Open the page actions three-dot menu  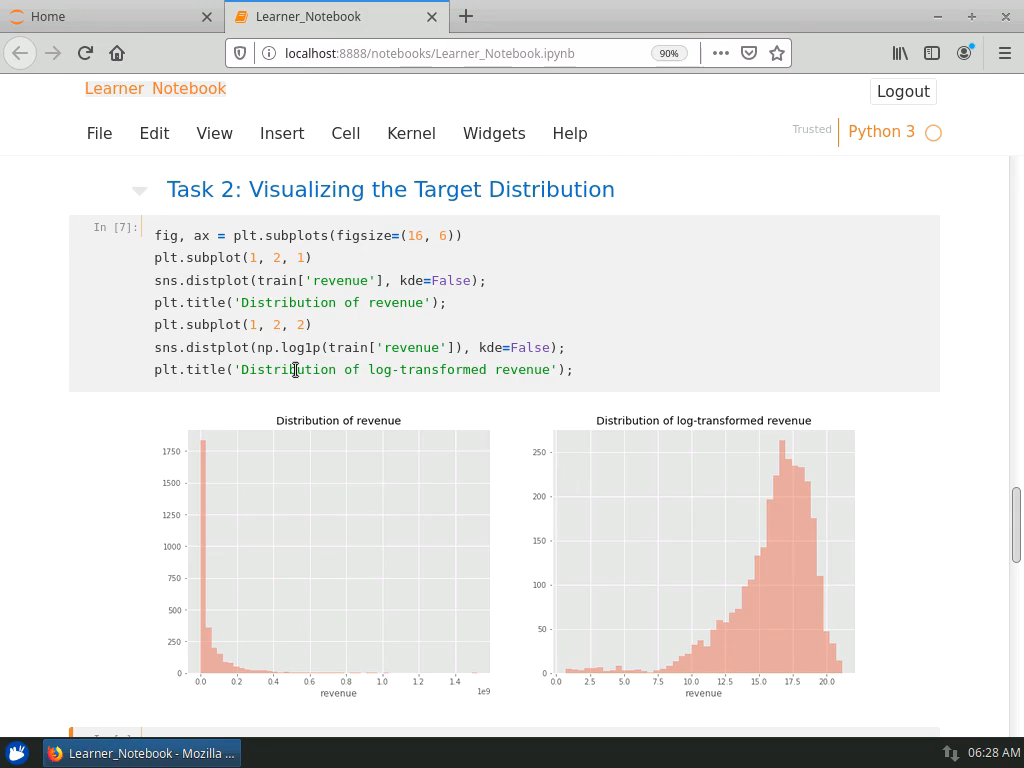pos(720,54)
